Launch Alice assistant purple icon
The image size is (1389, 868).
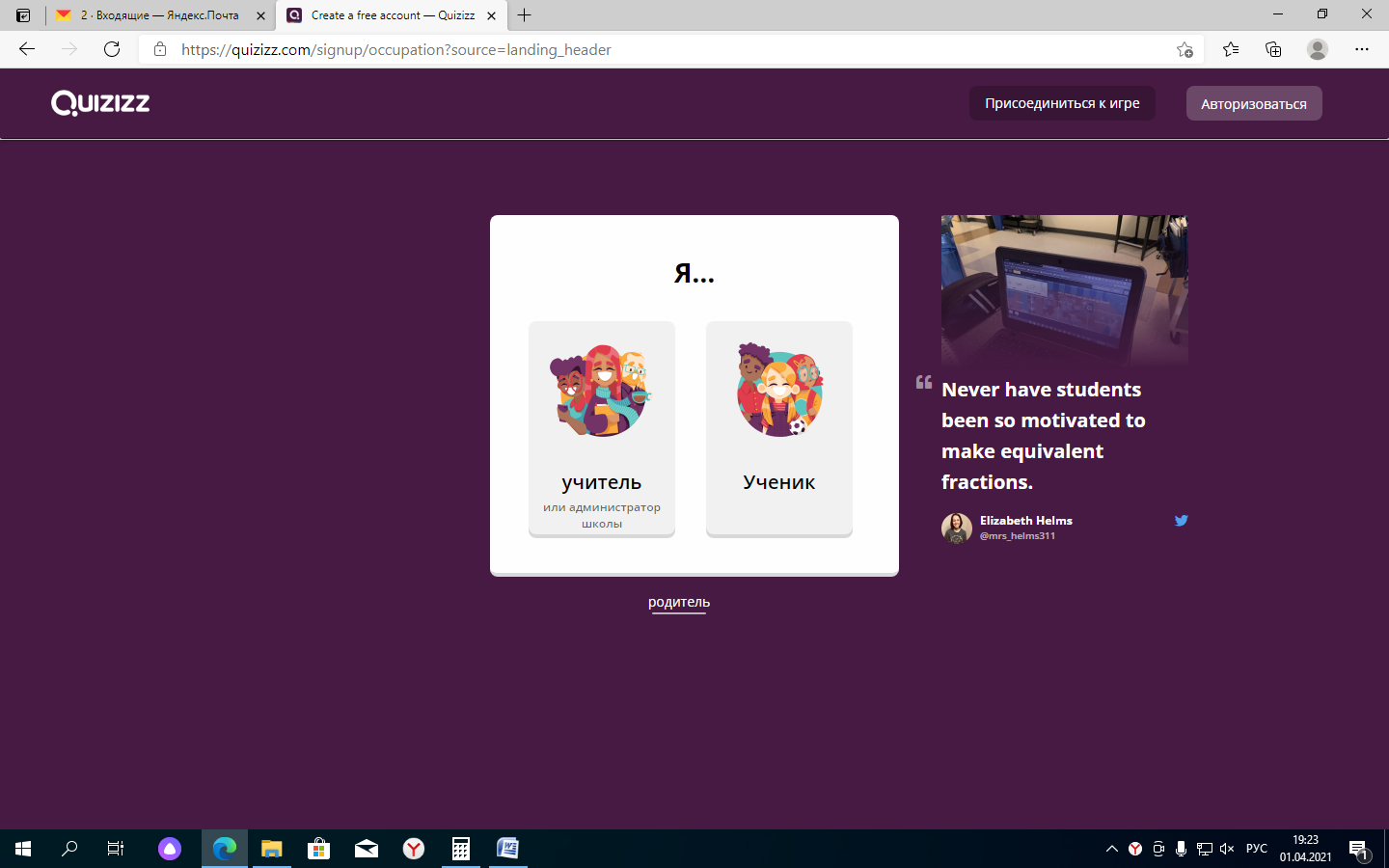[170, 849]
